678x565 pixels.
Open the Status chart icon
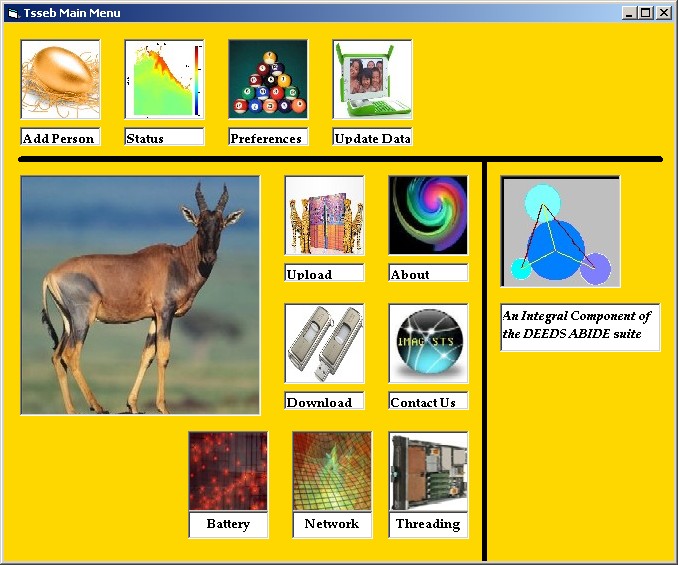click(x=164, y=80)
